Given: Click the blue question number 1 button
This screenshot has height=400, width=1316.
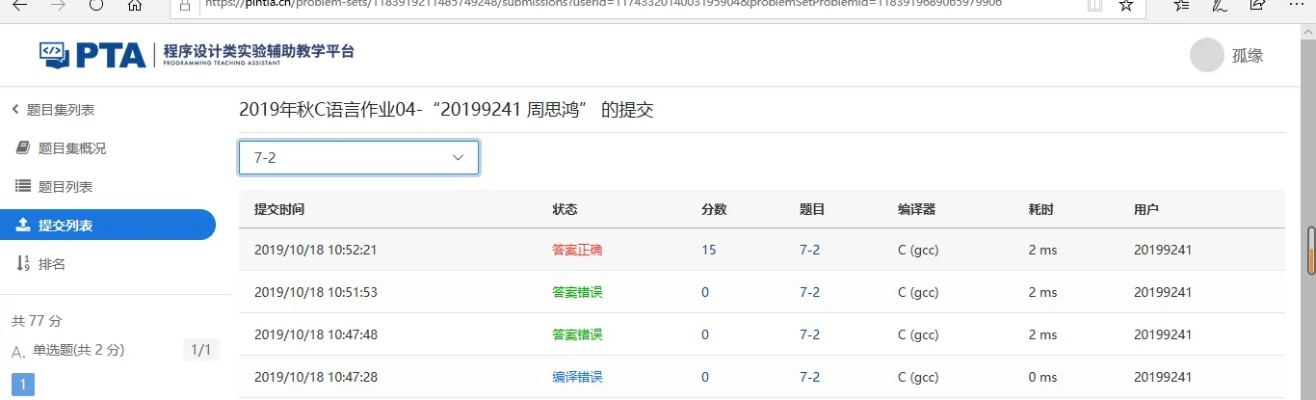Looking at the screenshot, I should coord(23,384).
